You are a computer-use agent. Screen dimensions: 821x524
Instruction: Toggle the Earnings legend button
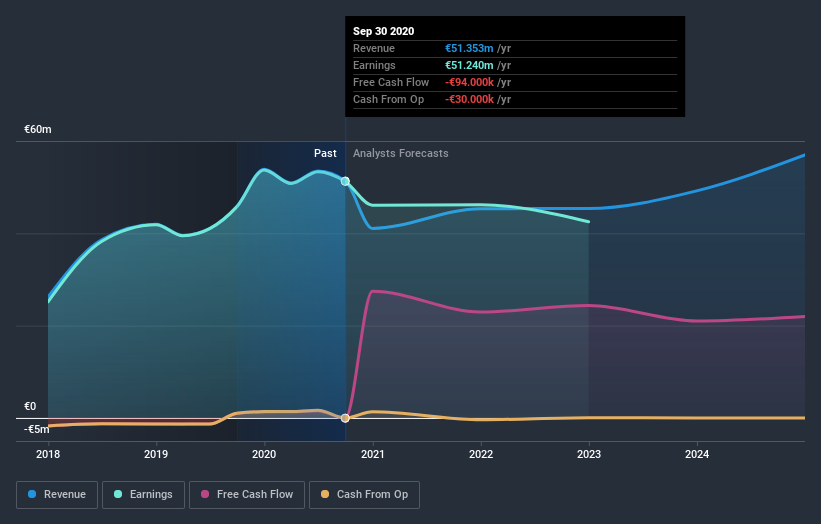coord(143,495)
